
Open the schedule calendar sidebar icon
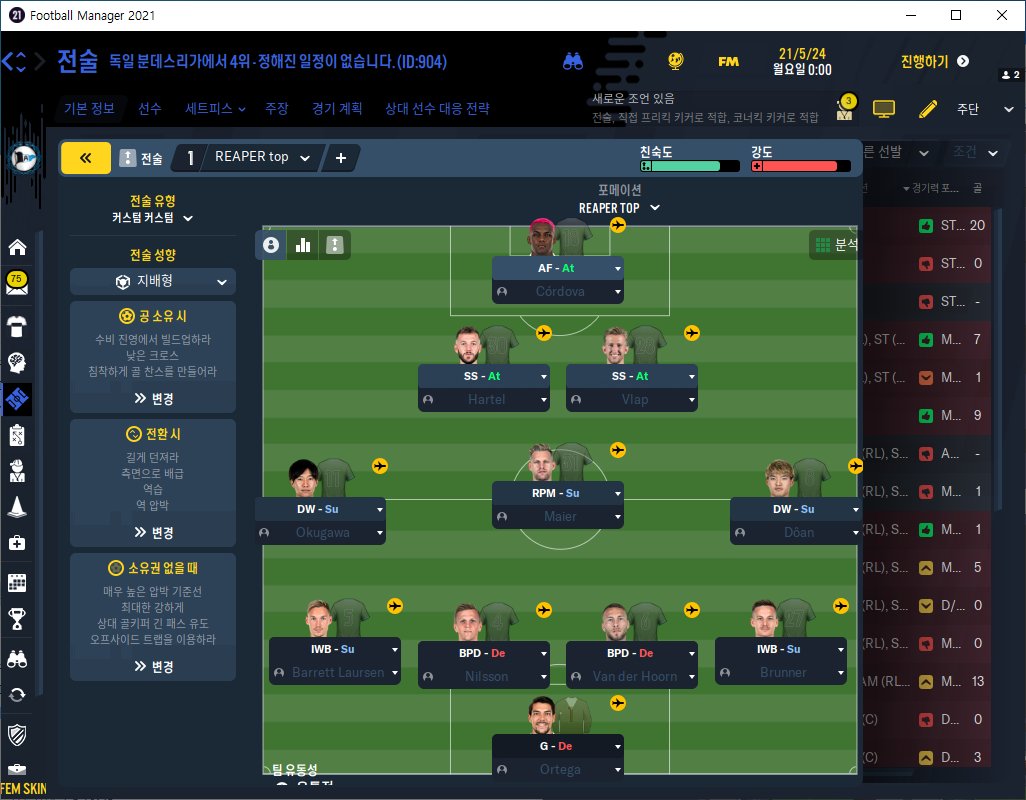[x=17, y=582]
